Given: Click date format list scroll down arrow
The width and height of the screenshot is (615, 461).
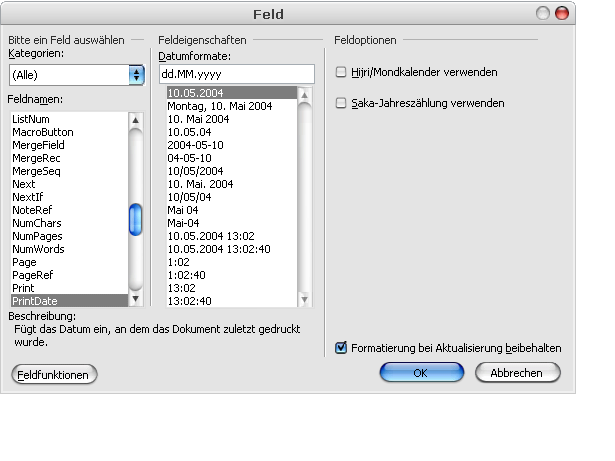Looking at the screenshot, I should point(304,299).
